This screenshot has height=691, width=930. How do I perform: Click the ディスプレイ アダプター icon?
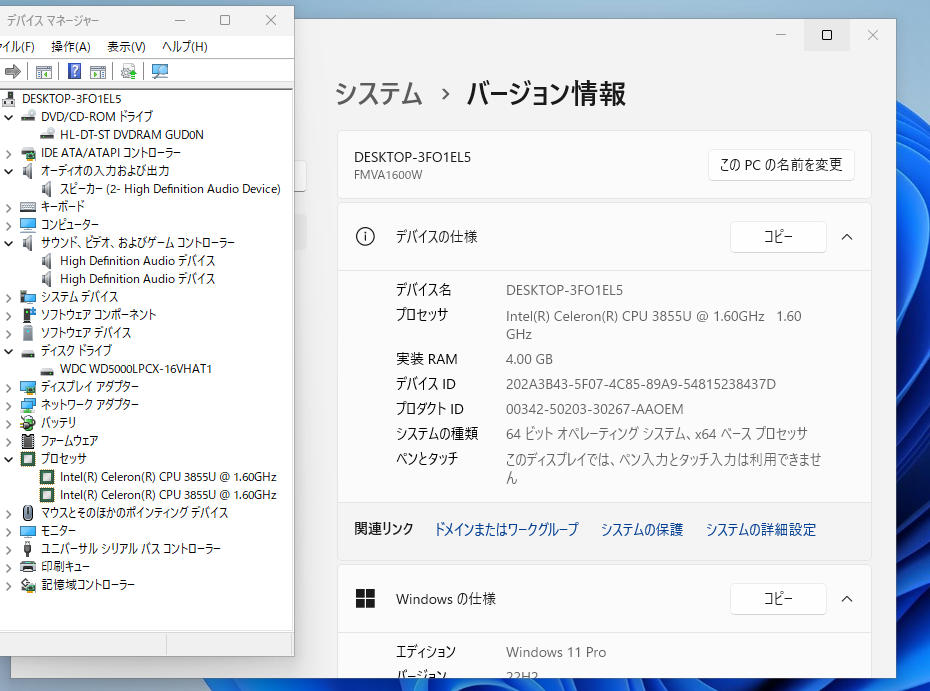click(28, 387)
